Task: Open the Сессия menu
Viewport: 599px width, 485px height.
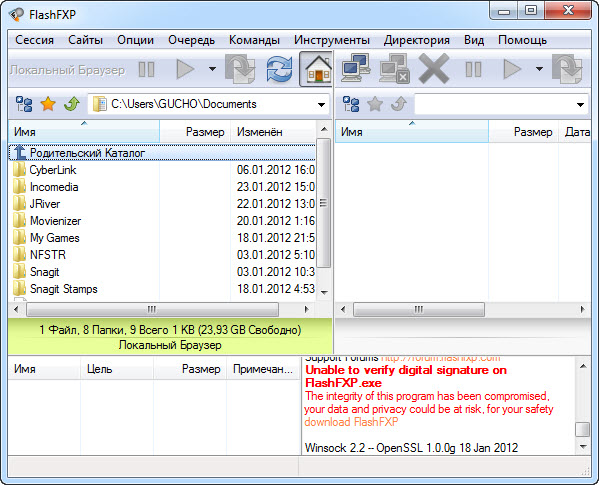Action: 34,40
